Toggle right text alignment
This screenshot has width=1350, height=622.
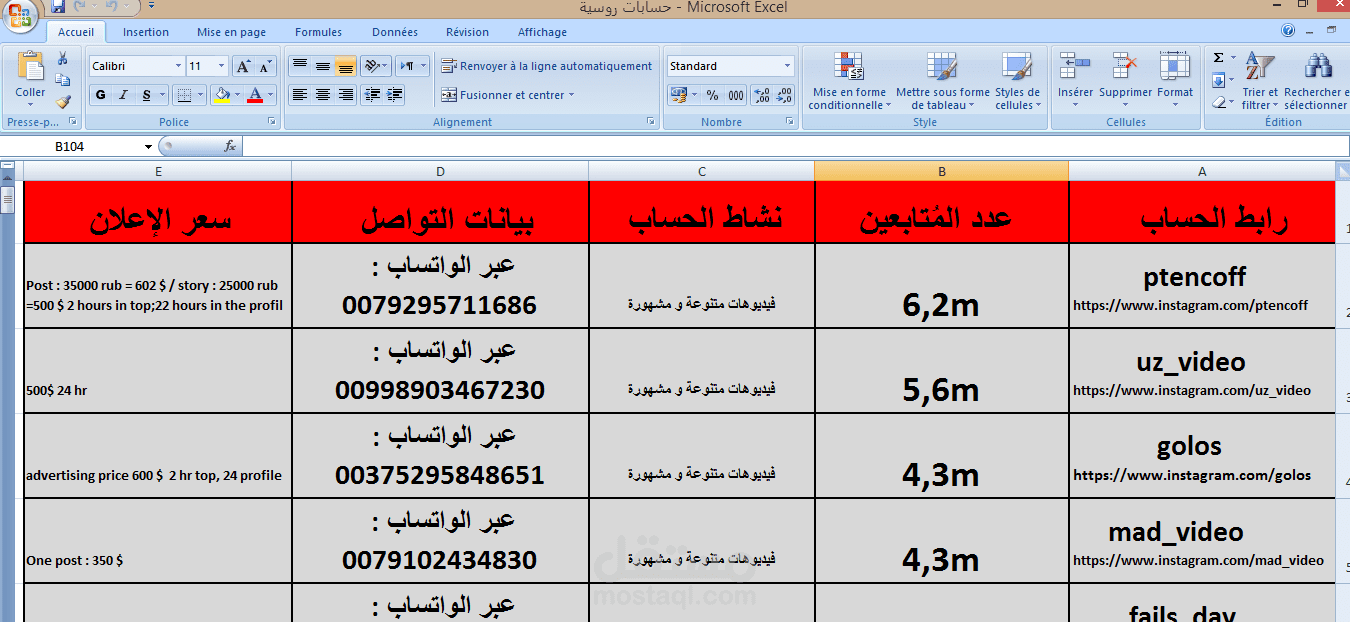click(346, 95)
